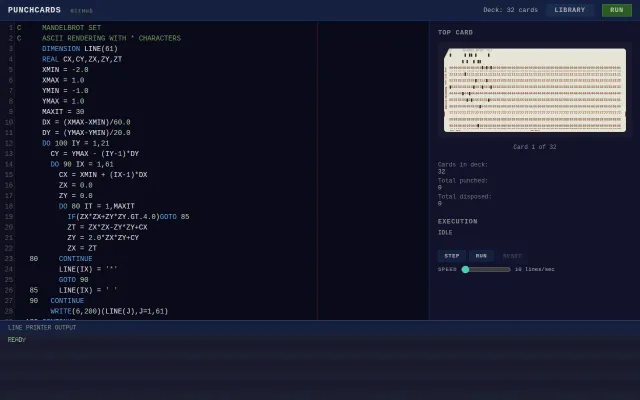Screen dimensions: 640x400
Task: Click code line 'ZY = 2.0*ZX*ZY+CY'
Action: 103,238
